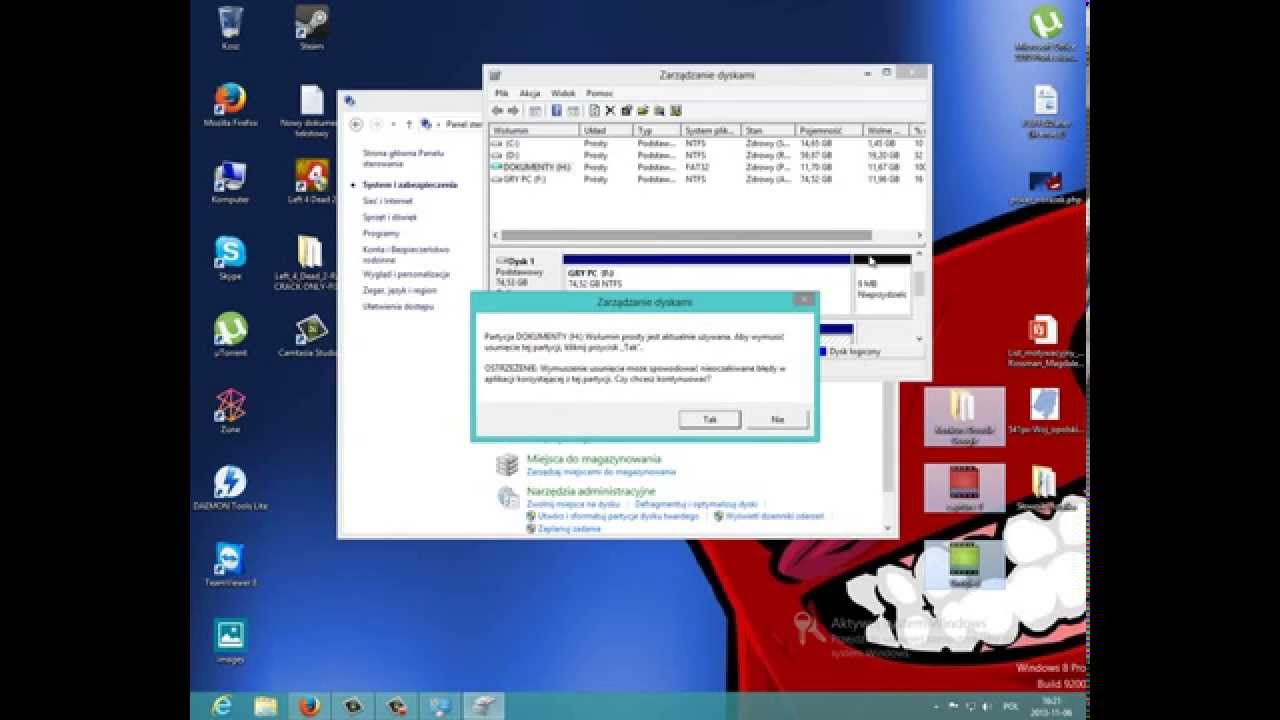Open the Left 4 Dead 2 desktop icon
1280x720 pixels.
[x=312, y=182]
